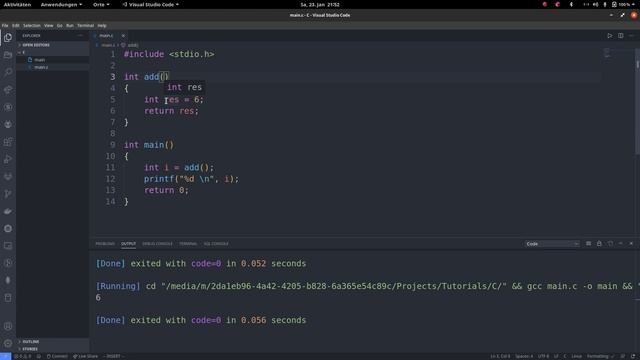Image resolution: width=640 pixels, height=360 pixels.
Task: Show errors and warnings count in status bar
Action: [23, 356]
